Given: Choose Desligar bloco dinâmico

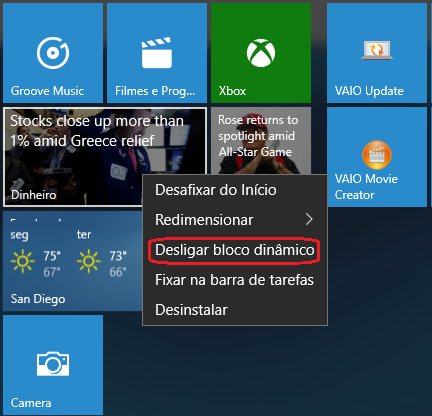Looking at the screenshot, I should pyautogui.click(x=235, y=250).
